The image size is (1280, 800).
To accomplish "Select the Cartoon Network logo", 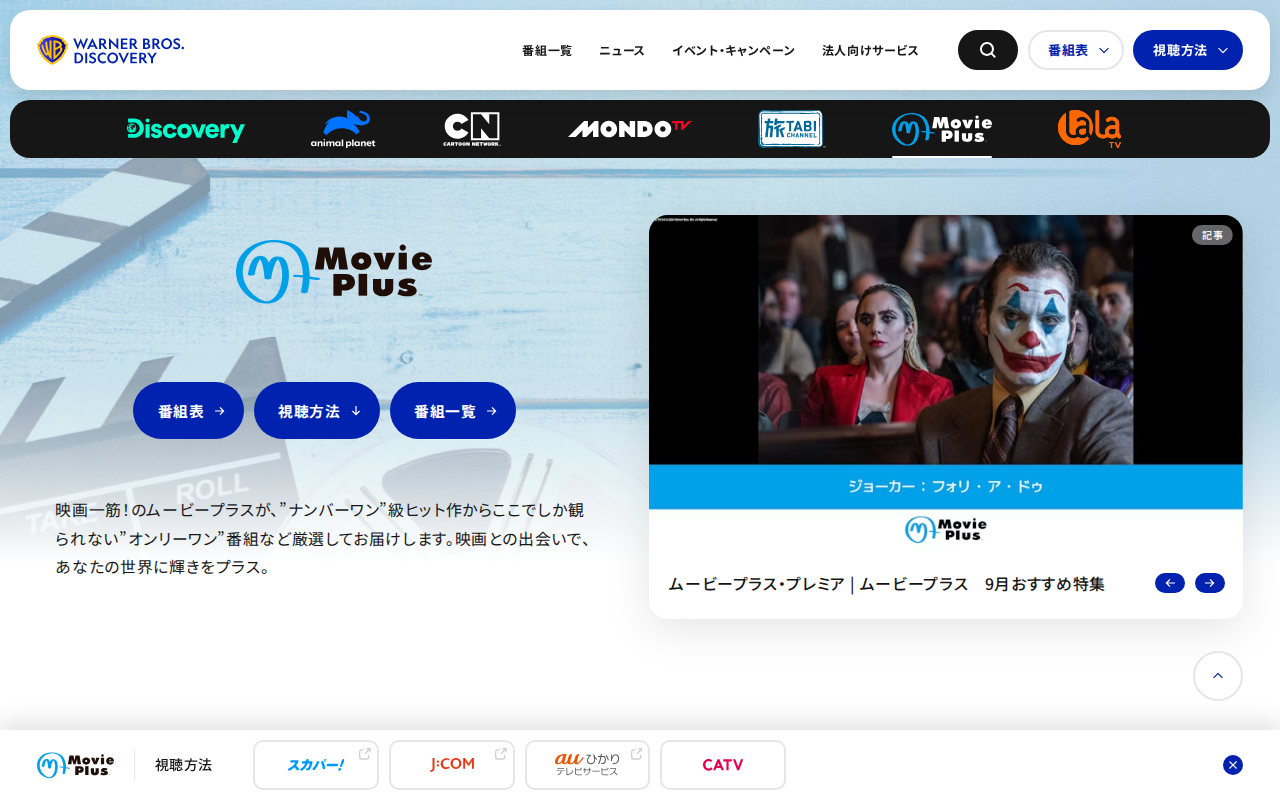I will (472, 129).
